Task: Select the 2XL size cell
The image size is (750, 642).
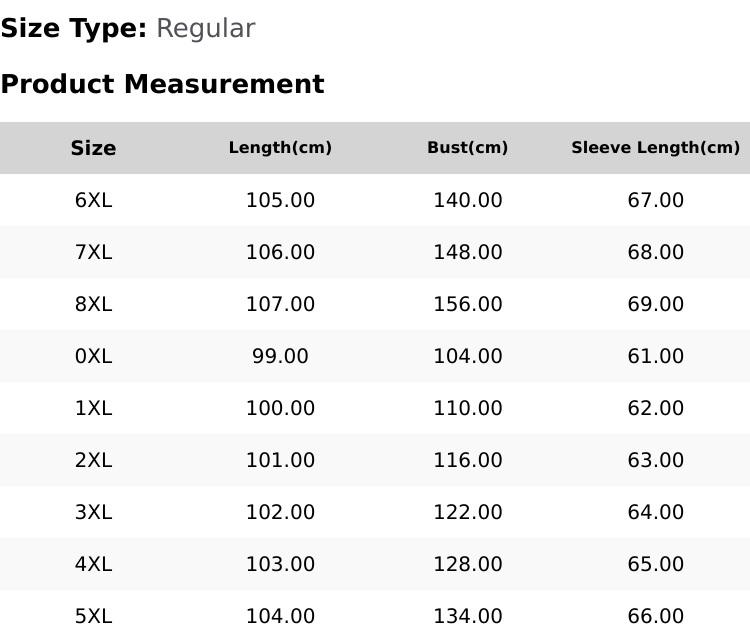Action: click(93, 460)
